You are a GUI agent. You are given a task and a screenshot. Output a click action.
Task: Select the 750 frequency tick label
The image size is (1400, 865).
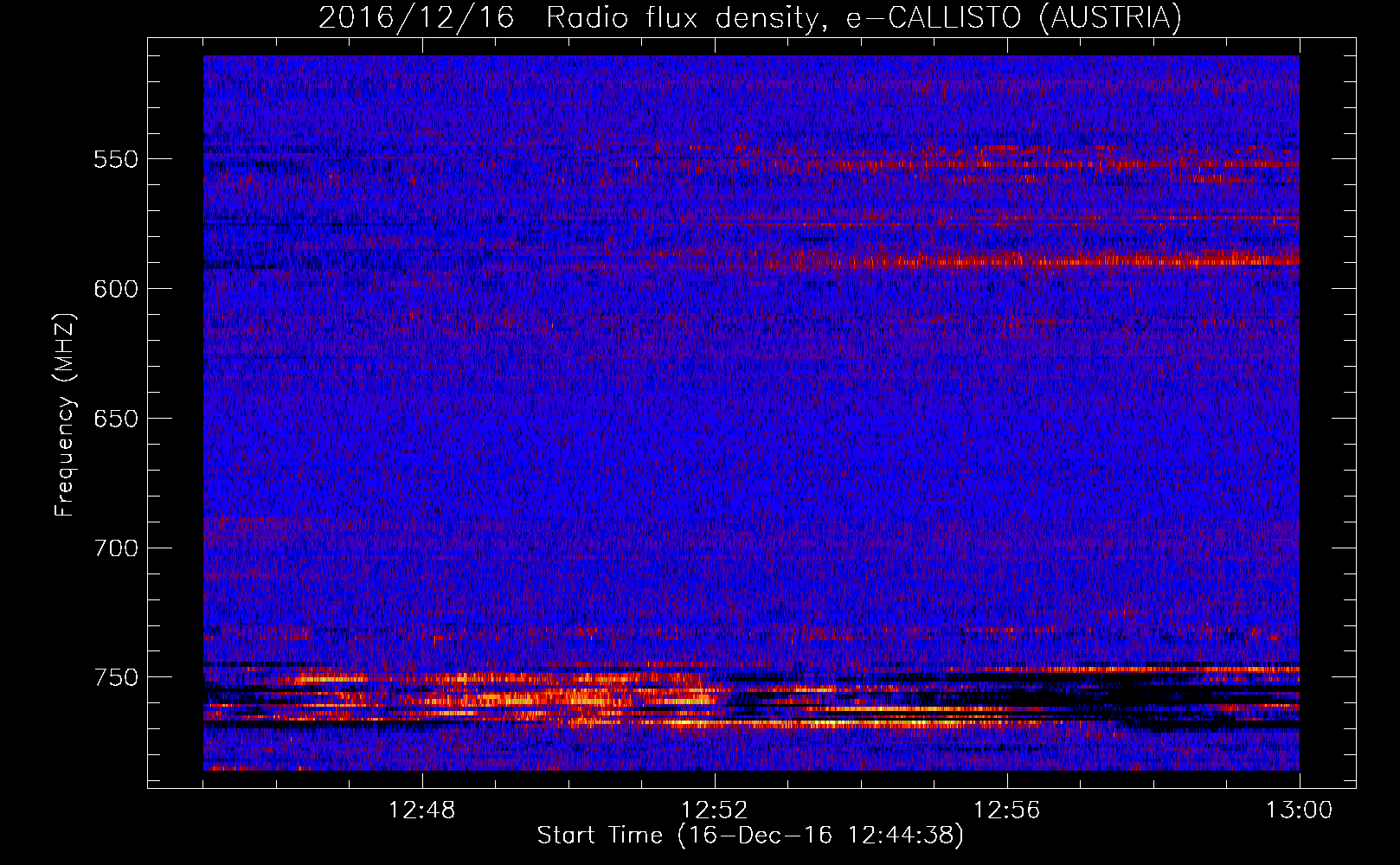pos(116,677)
